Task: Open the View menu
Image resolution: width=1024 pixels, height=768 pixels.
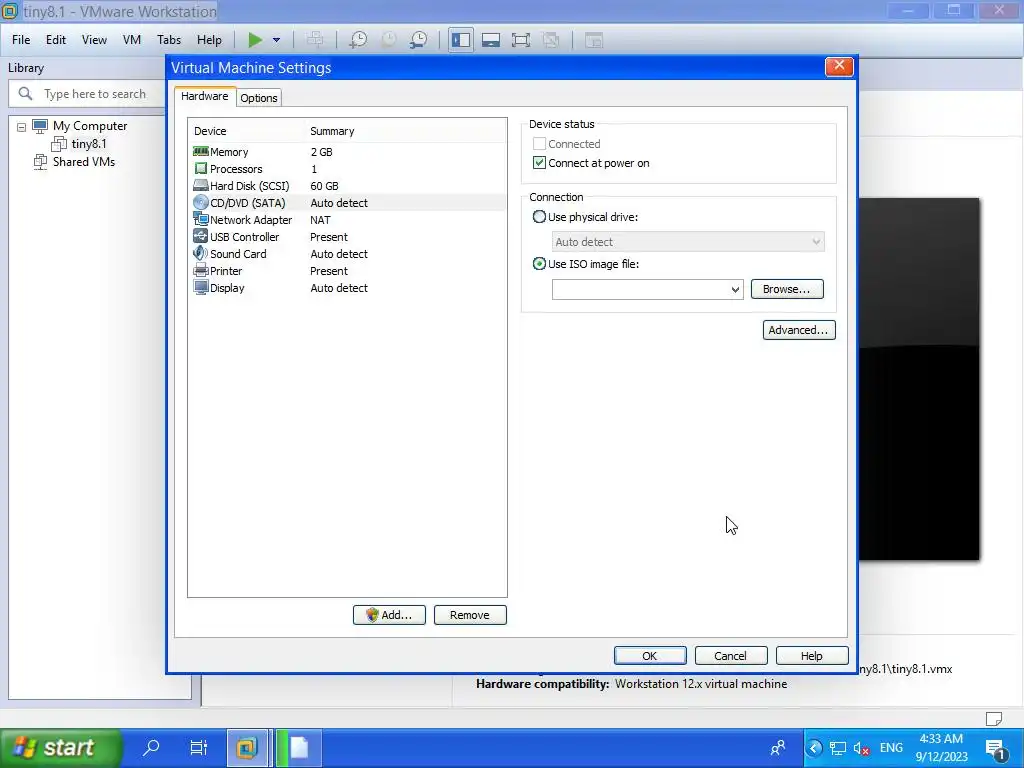Action: pos(94,40)
